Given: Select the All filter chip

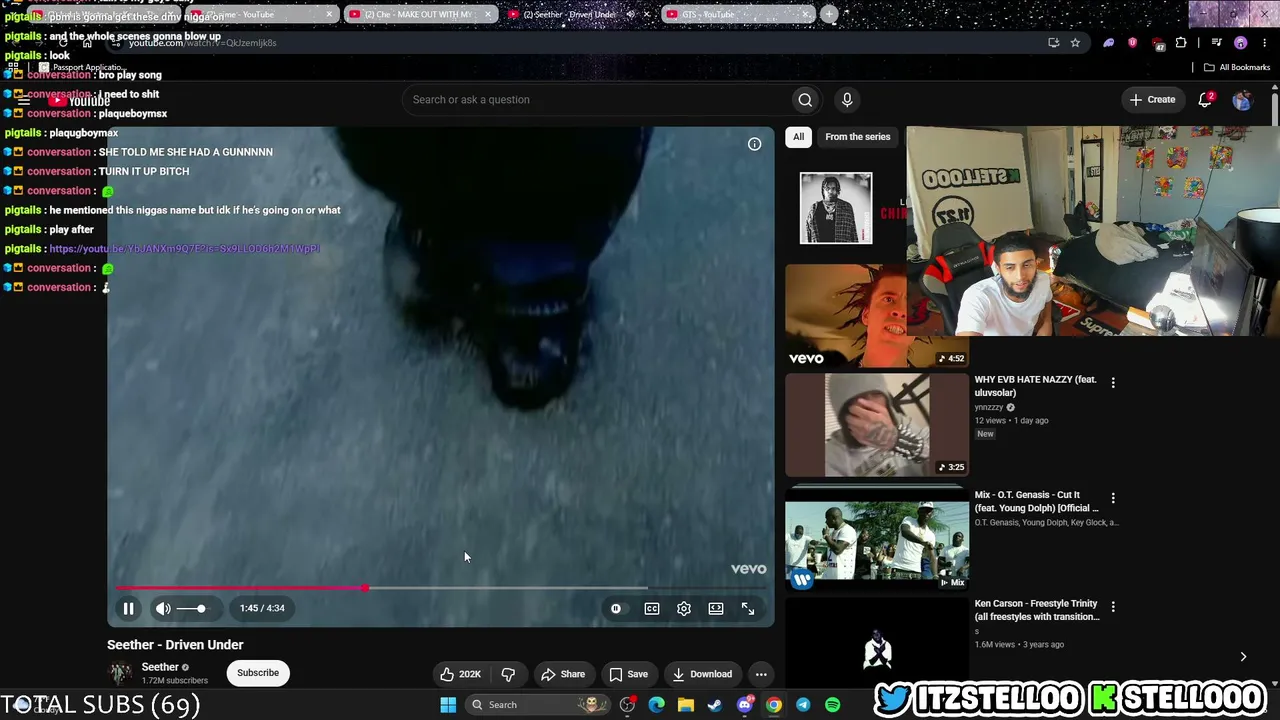Looking at the screenshot, I should click(x=798, y=137).
